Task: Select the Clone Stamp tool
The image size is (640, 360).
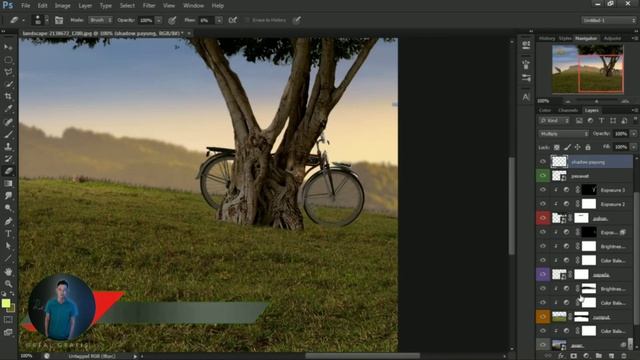Action: coord(8,146)
